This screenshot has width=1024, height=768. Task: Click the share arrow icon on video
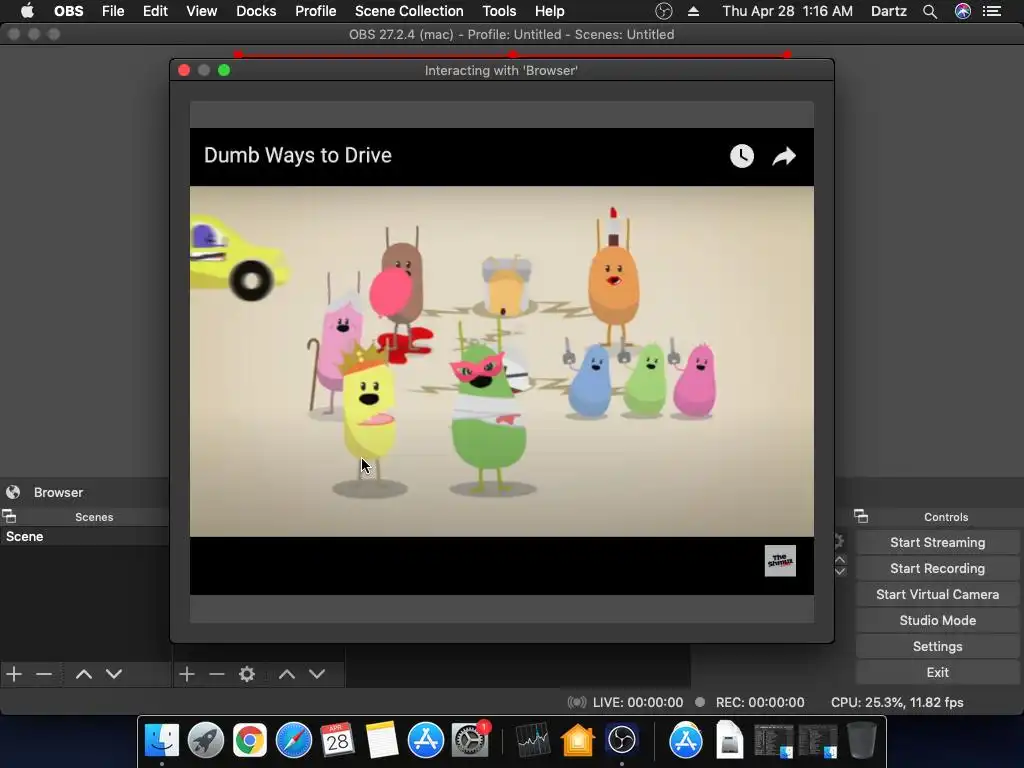click(x=784, y=156)
